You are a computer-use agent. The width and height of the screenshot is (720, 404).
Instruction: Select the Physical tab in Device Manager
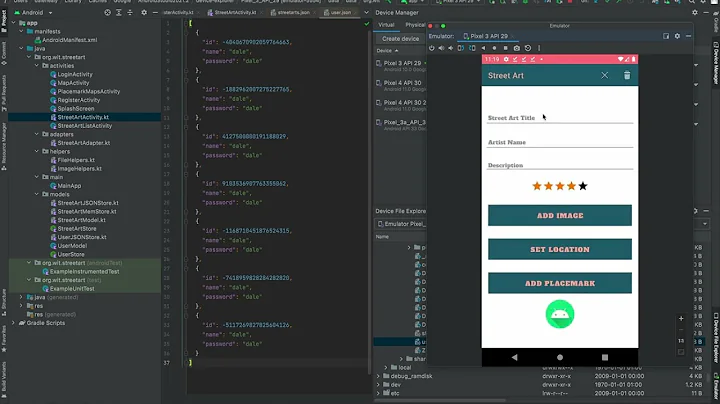415,25
